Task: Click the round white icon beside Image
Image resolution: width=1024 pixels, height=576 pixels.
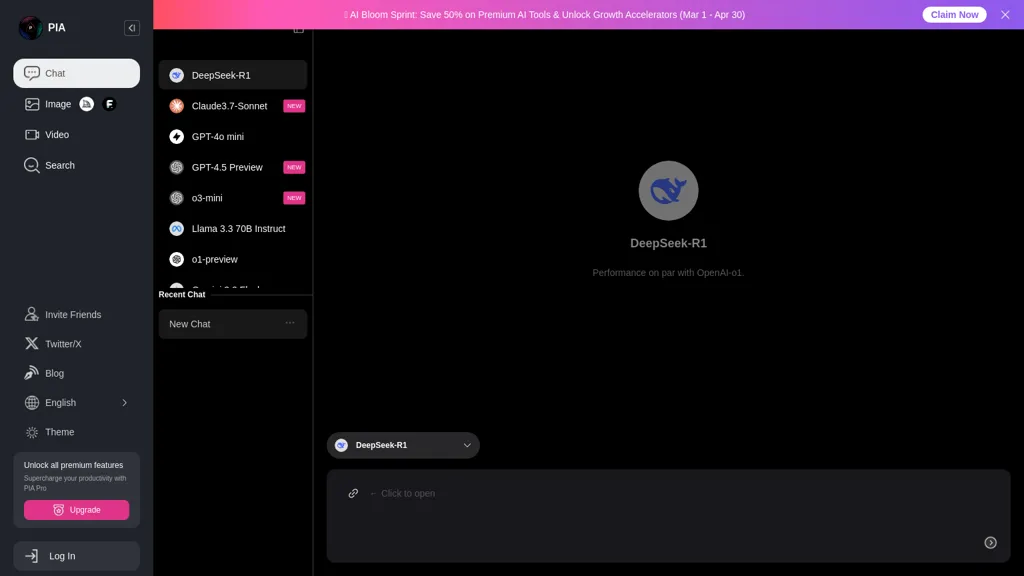Action: coord(87,104)
